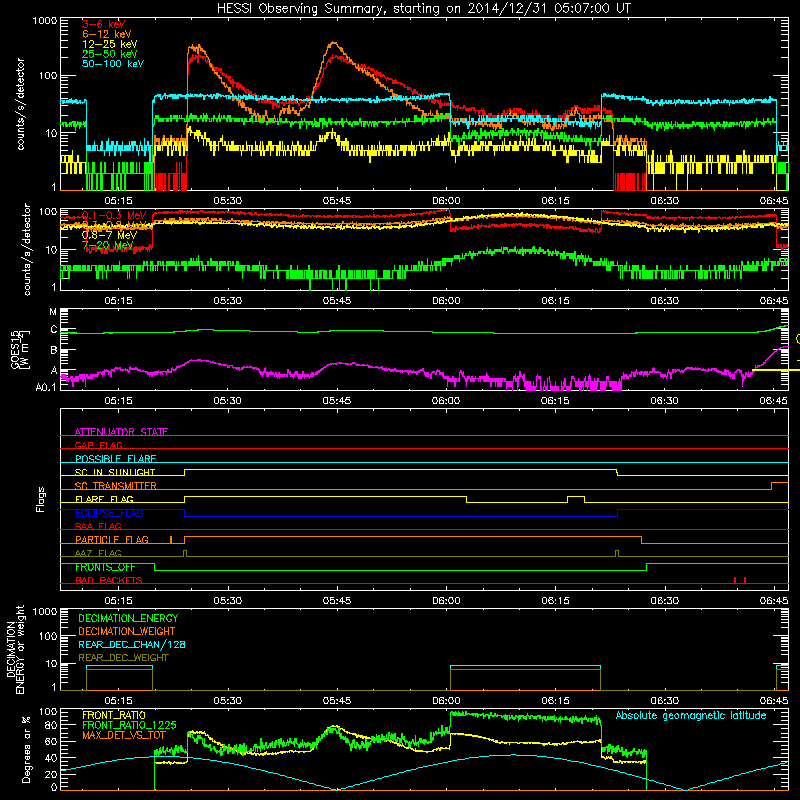Viewport: 800px width, 800px height.
Task: Click the DECIMATION ENERGY or weight axis label
Action: (x=15, y=649)
